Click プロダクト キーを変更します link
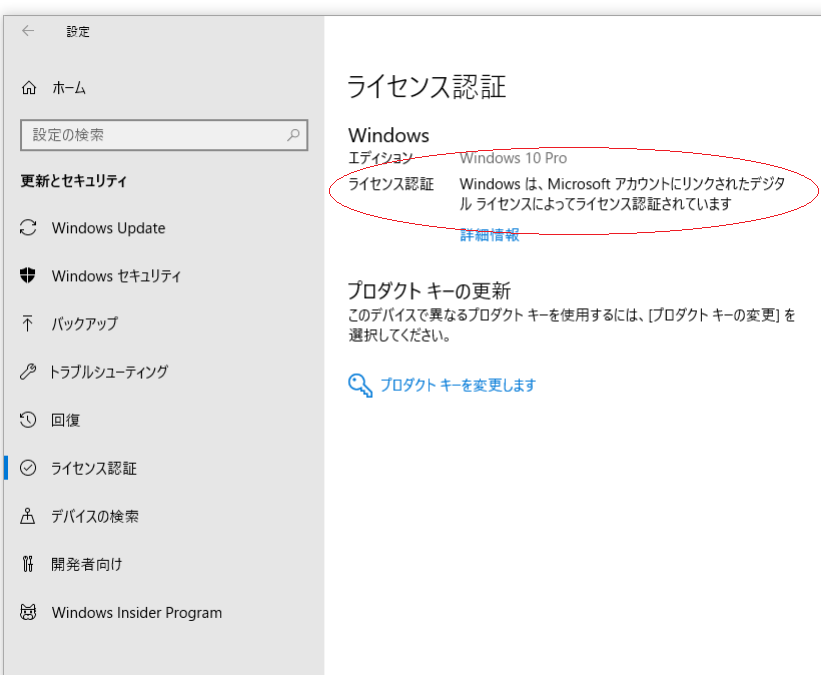The height and width of the screenshot is (675, 821). click(458, 385)
